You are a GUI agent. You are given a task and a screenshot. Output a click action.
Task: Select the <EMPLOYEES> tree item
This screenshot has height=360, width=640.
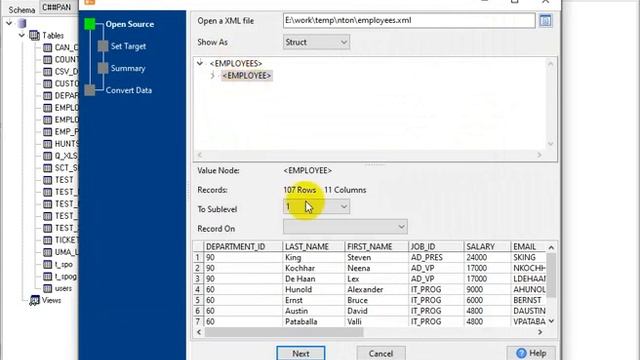coord(236,63)
